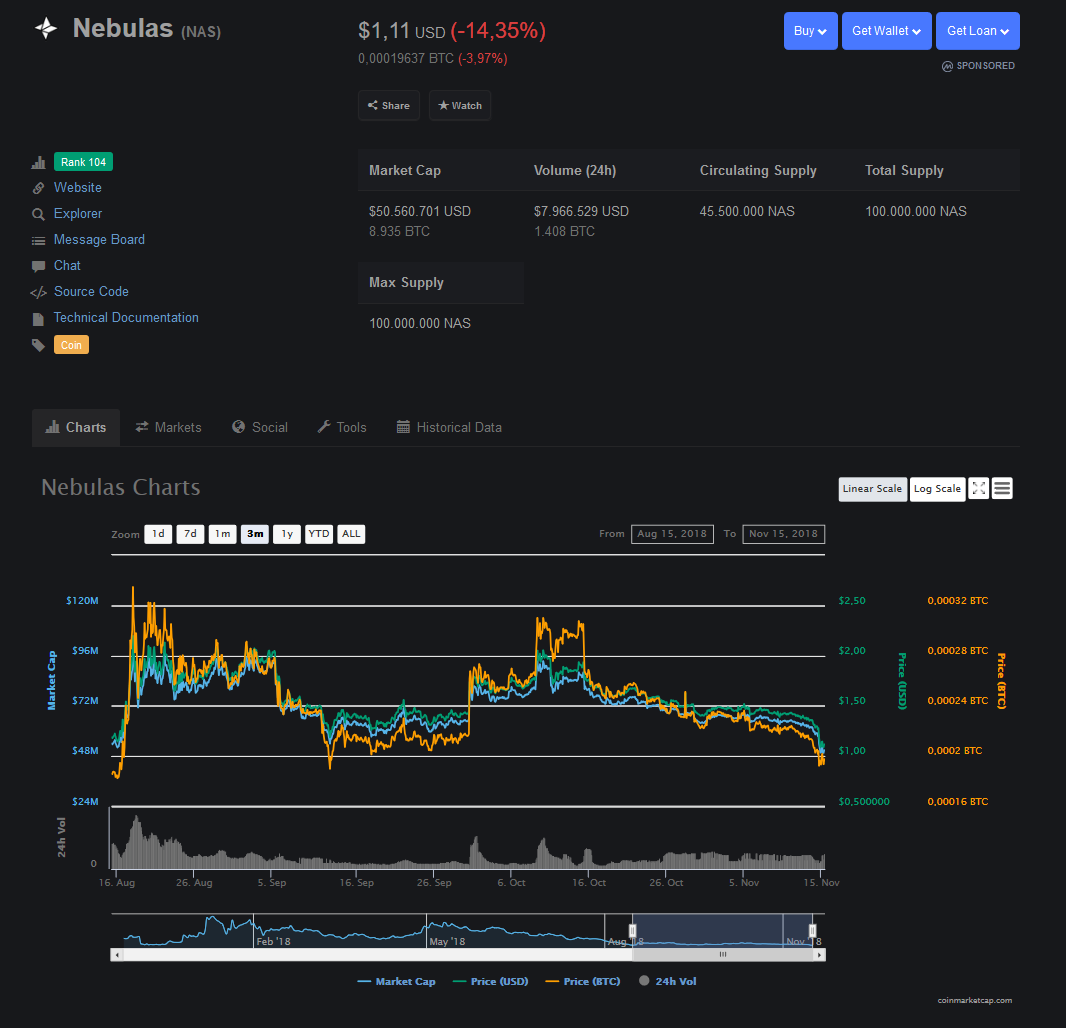
Task: Open the Historical Data tab
Action: point(449,428)
